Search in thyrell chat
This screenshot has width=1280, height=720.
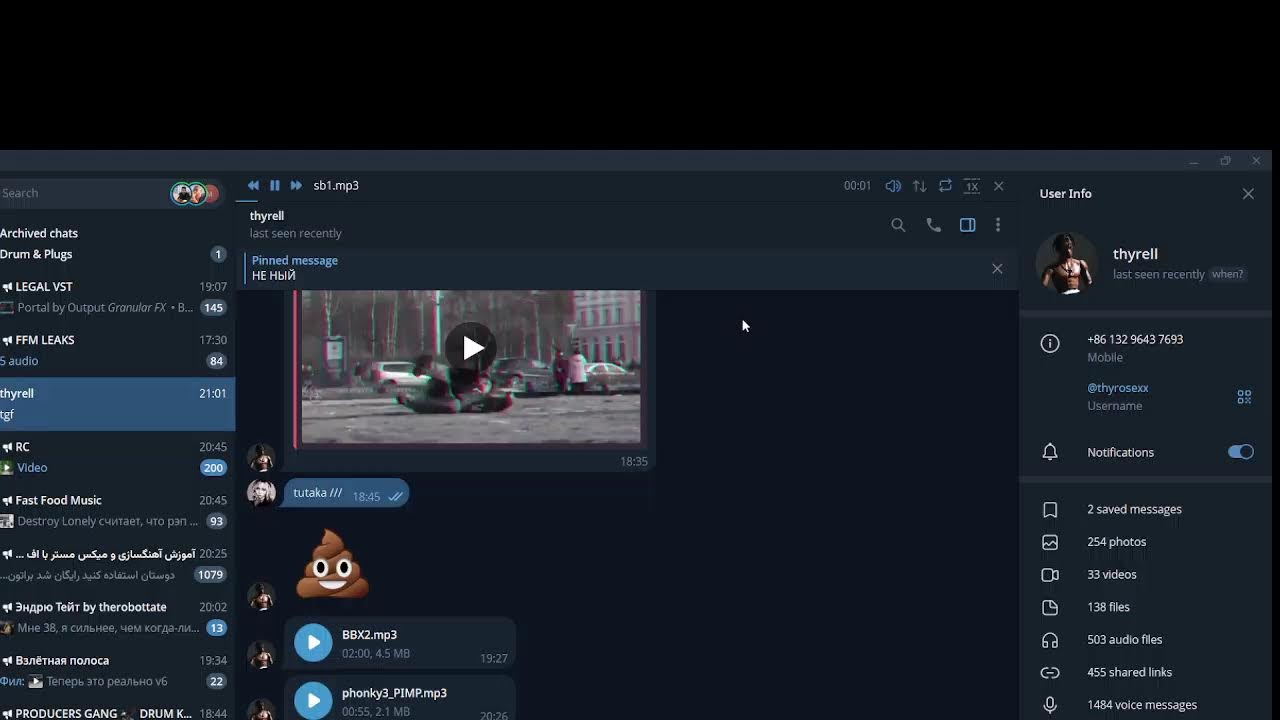coord(898,225)
